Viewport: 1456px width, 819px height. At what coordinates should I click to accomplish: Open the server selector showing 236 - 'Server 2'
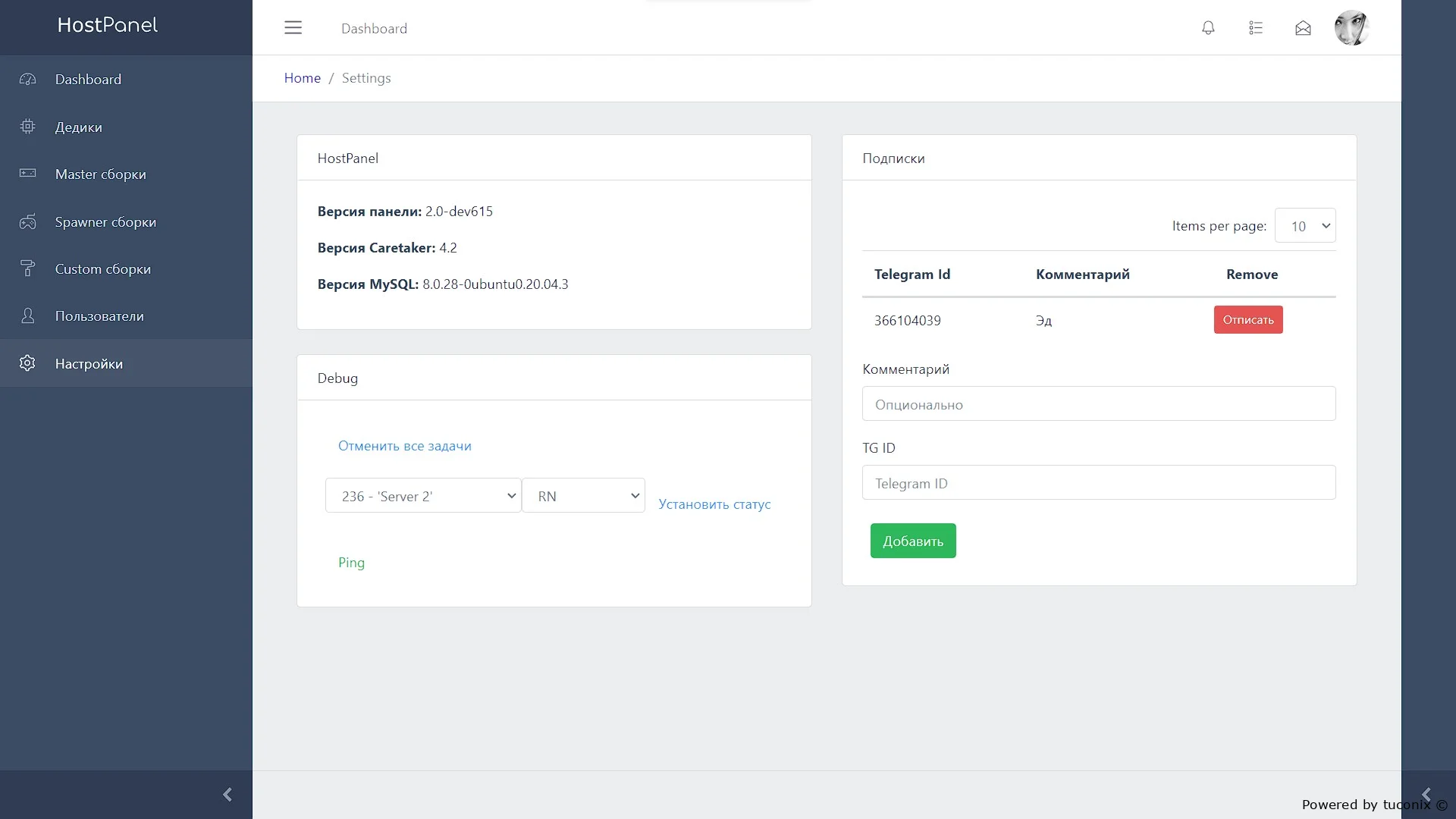(423, 496)
